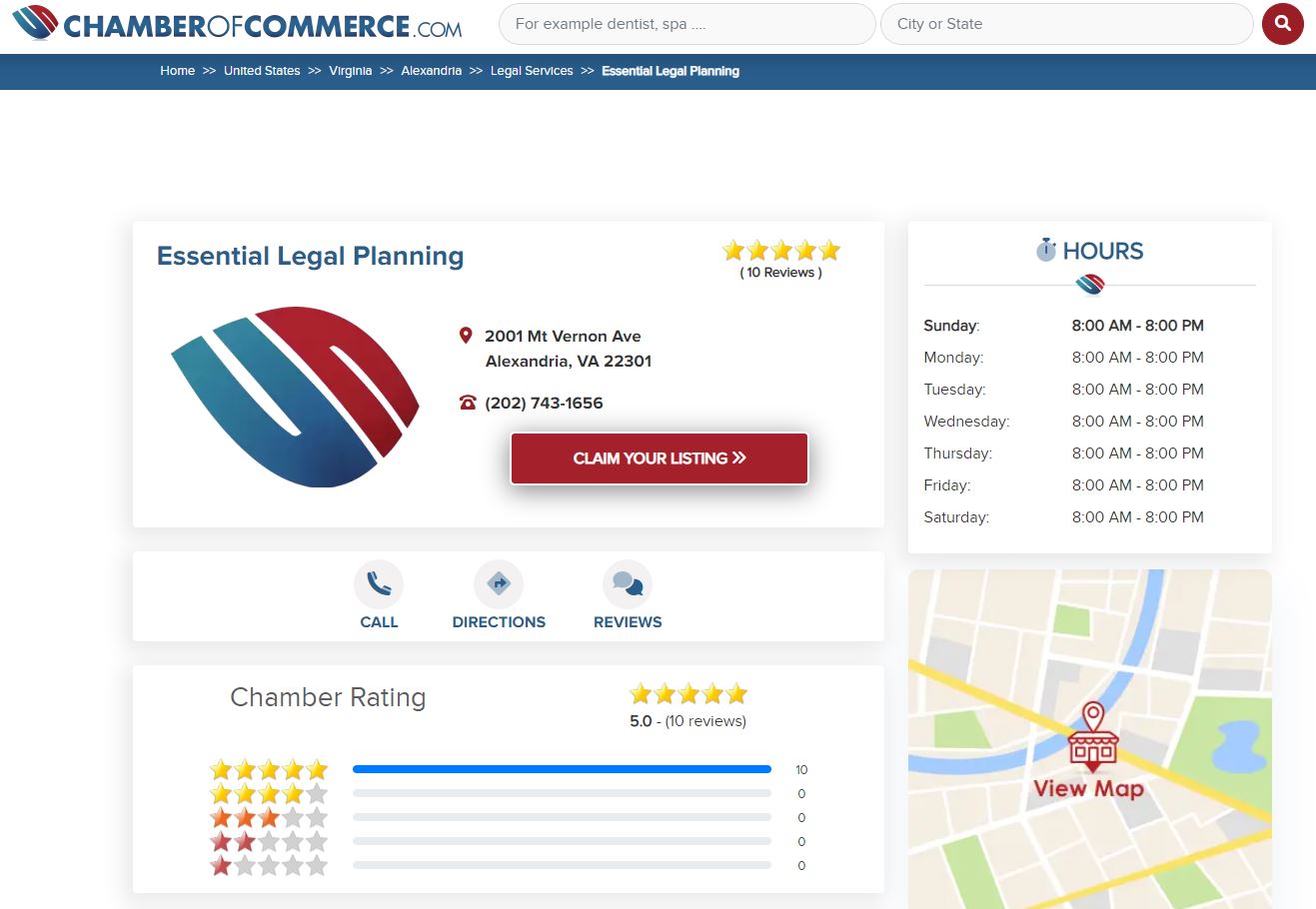Select the CALL phone icon
1316x909 pixels.
pyautogui.click(x=379, y=583)
